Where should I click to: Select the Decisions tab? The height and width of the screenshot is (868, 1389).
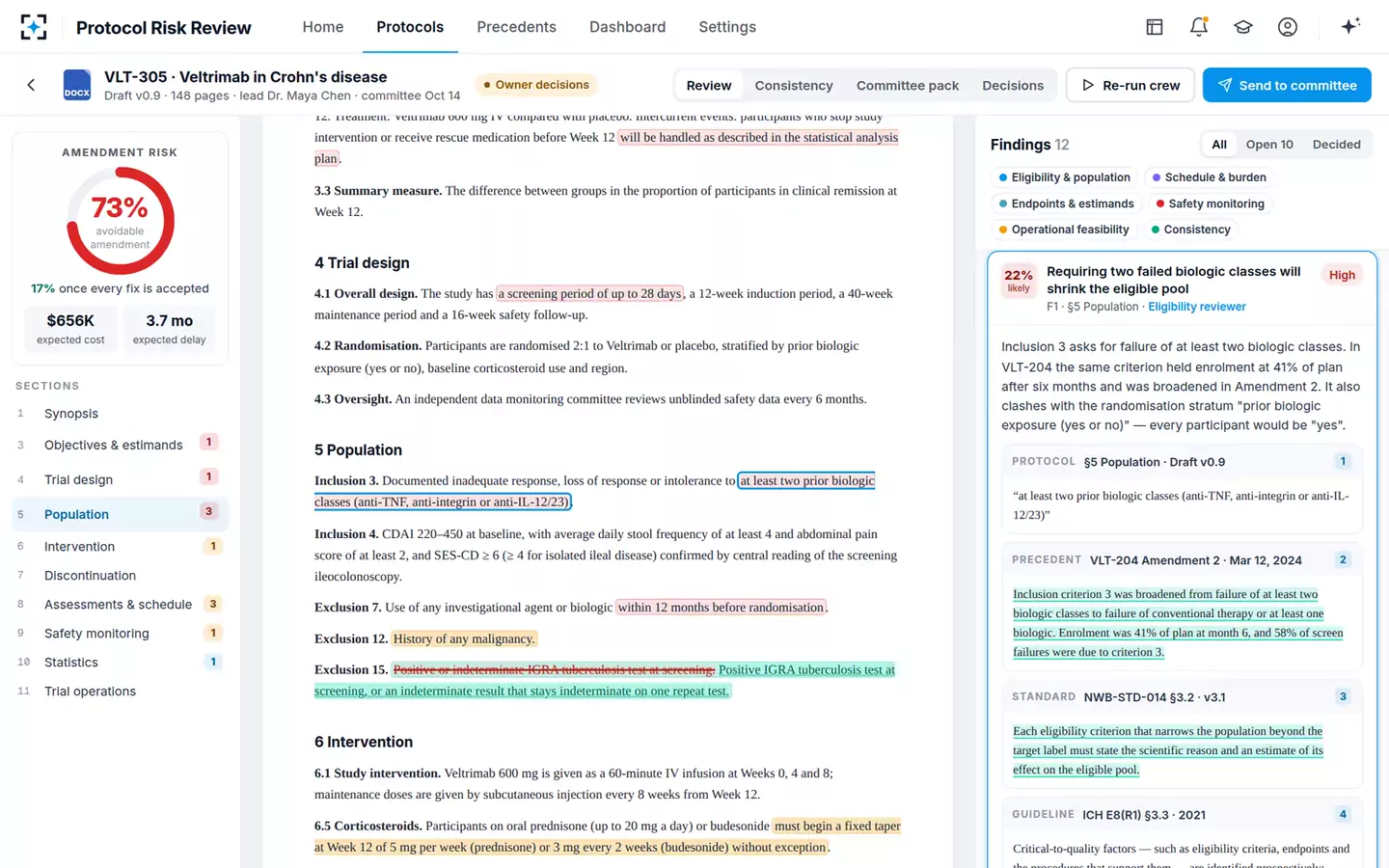coord(1013,85)
